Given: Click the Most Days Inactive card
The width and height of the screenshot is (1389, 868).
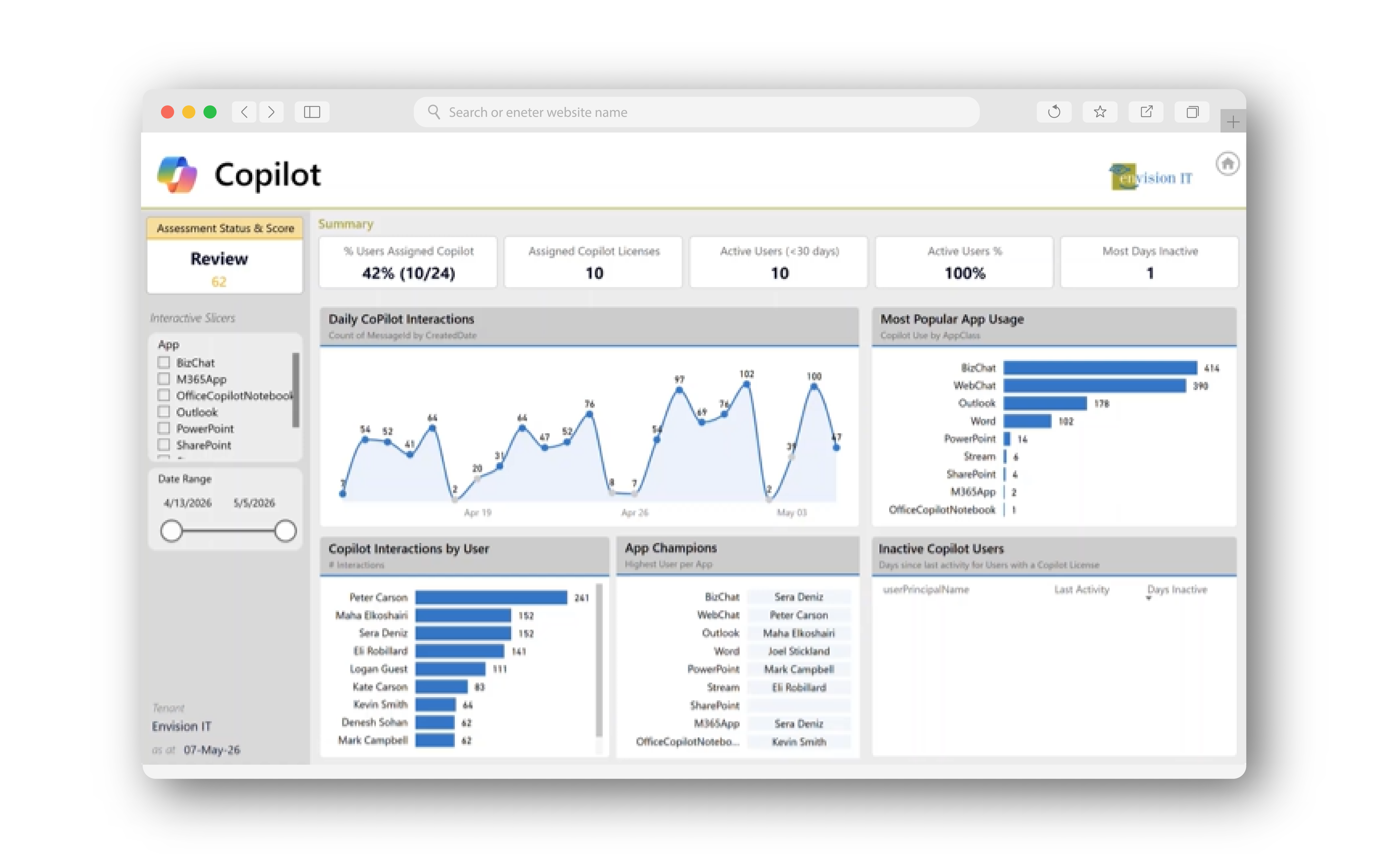Looking at the screenshot, I should click(1150, 262).
